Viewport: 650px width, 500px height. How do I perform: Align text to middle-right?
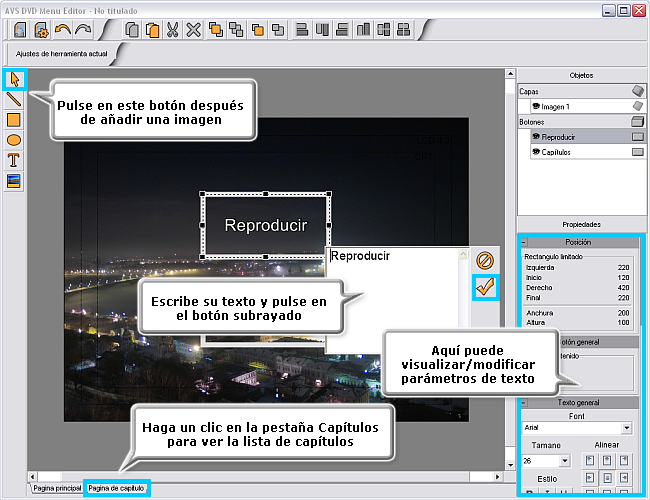coord(624,478)
